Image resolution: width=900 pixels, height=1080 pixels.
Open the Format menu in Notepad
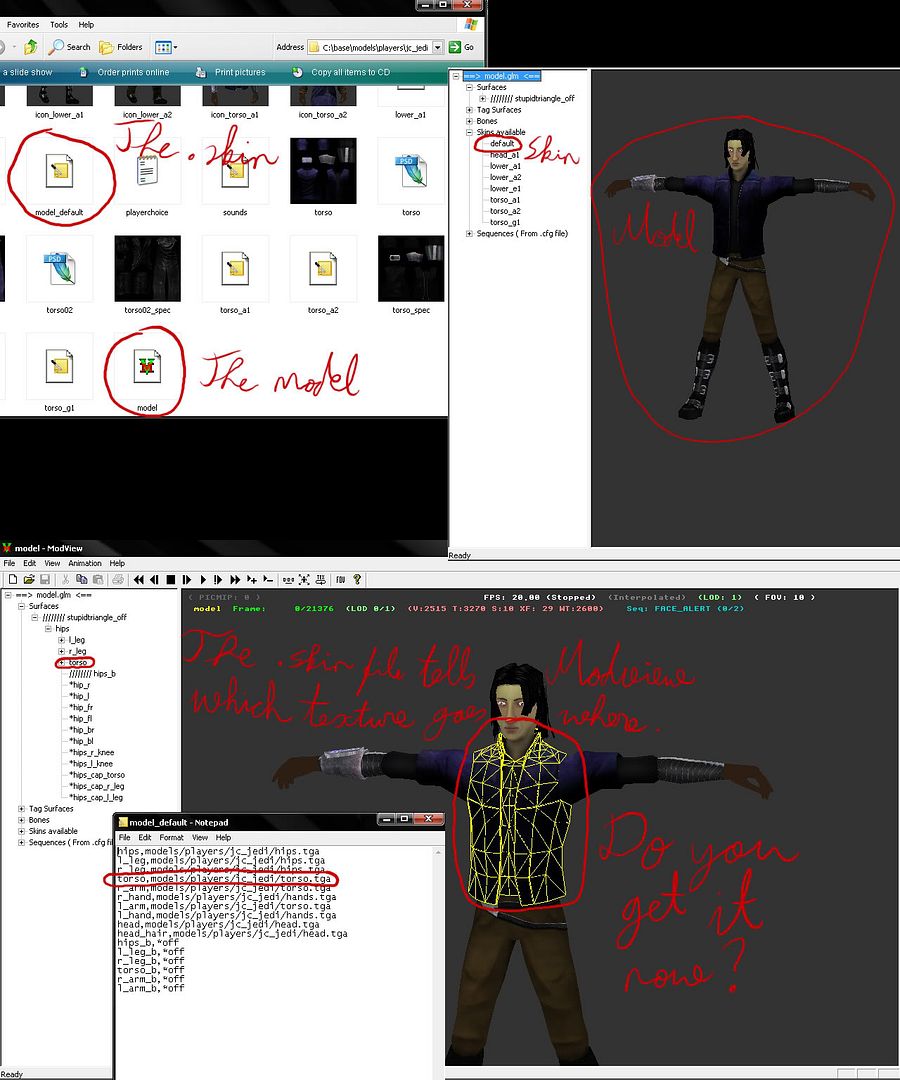point(171,838)
